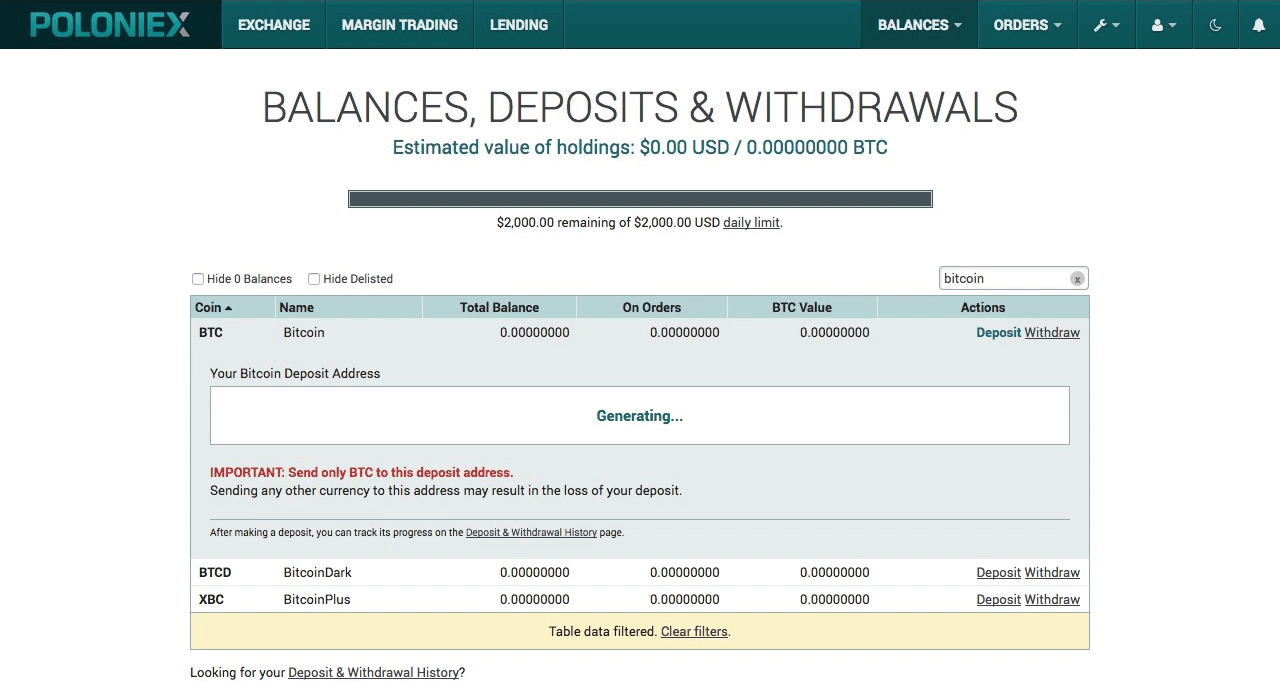1280x681 pixels.
Task: Click Deposit for BitcoinPlus
Action: pyautogui.click(x=998, y=599)
